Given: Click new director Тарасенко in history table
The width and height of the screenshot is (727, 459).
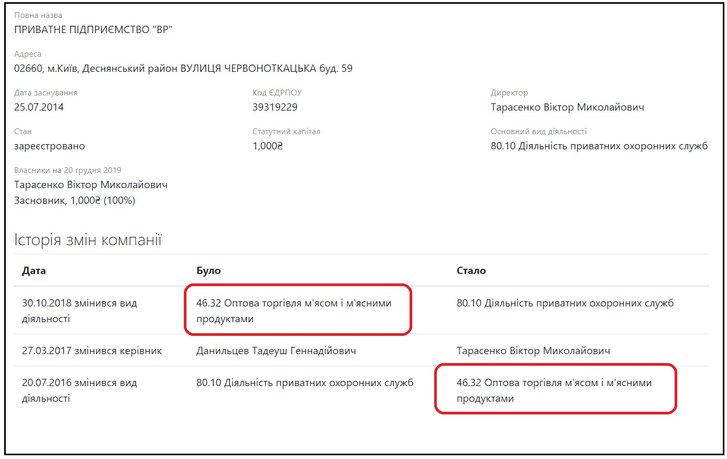Looking at the screenshot, I should (539, 351).
